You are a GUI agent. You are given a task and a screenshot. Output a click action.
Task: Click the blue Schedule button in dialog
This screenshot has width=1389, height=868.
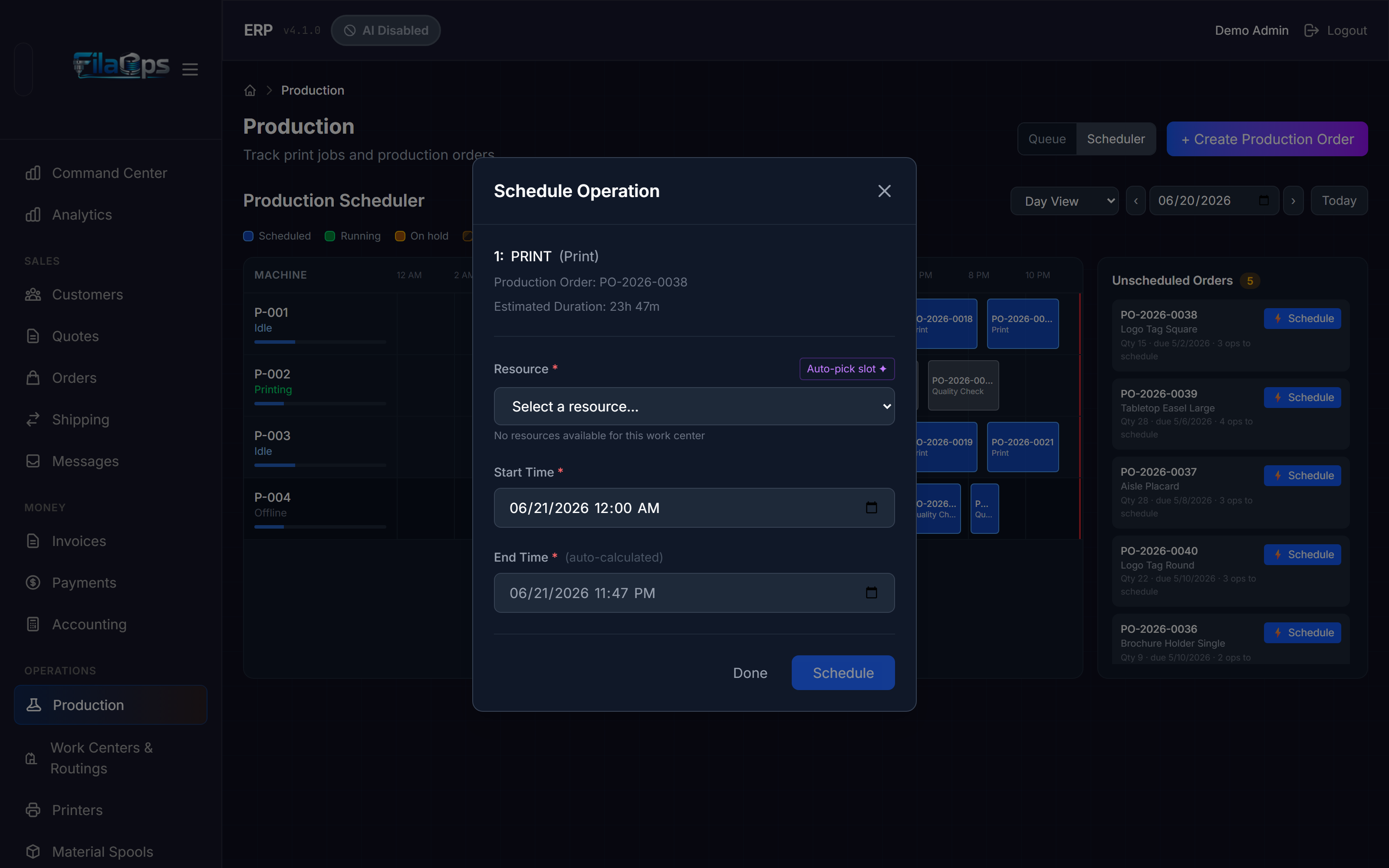tap(843, 673)
